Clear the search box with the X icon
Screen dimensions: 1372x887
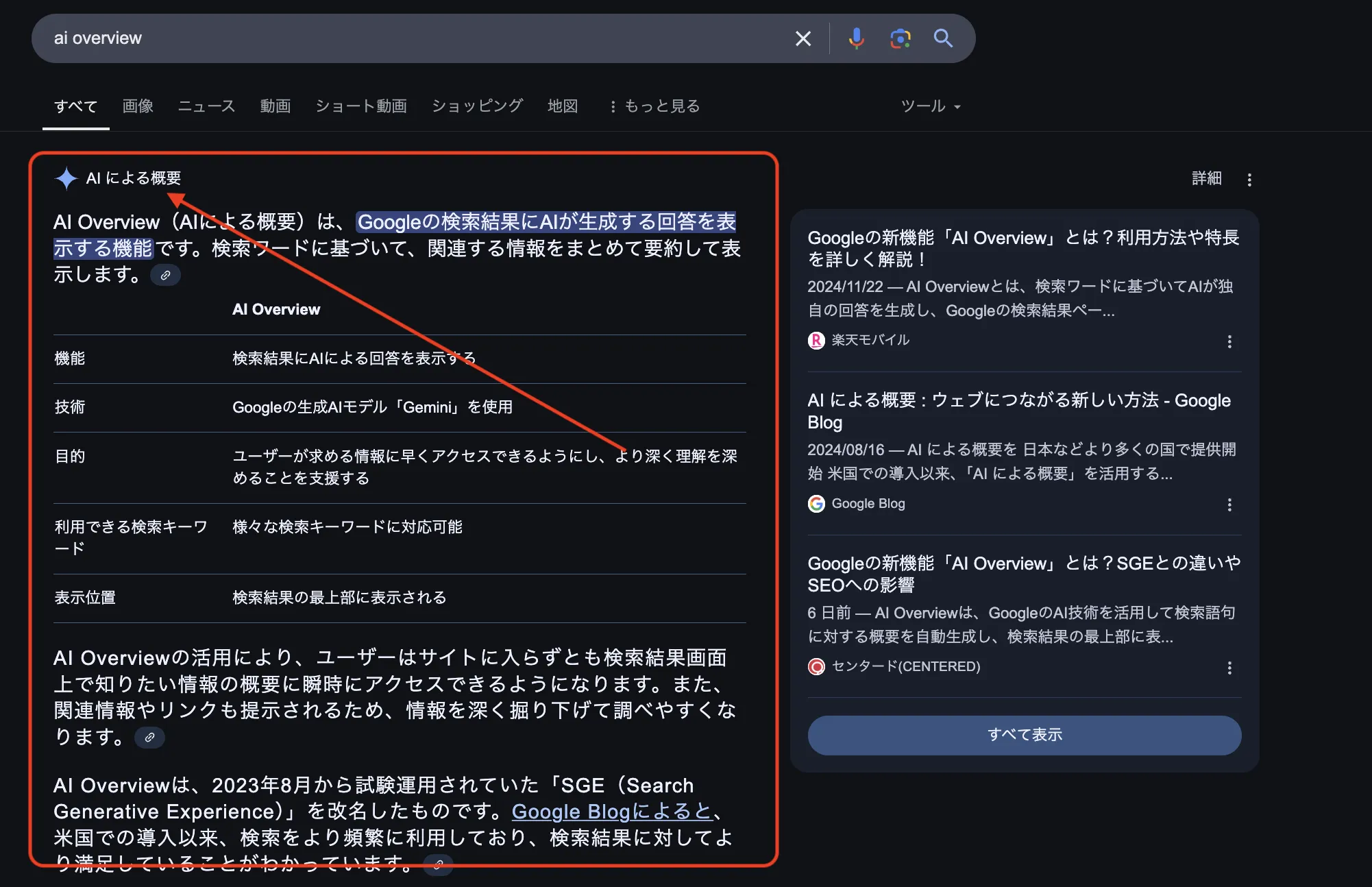pos(803,38)
